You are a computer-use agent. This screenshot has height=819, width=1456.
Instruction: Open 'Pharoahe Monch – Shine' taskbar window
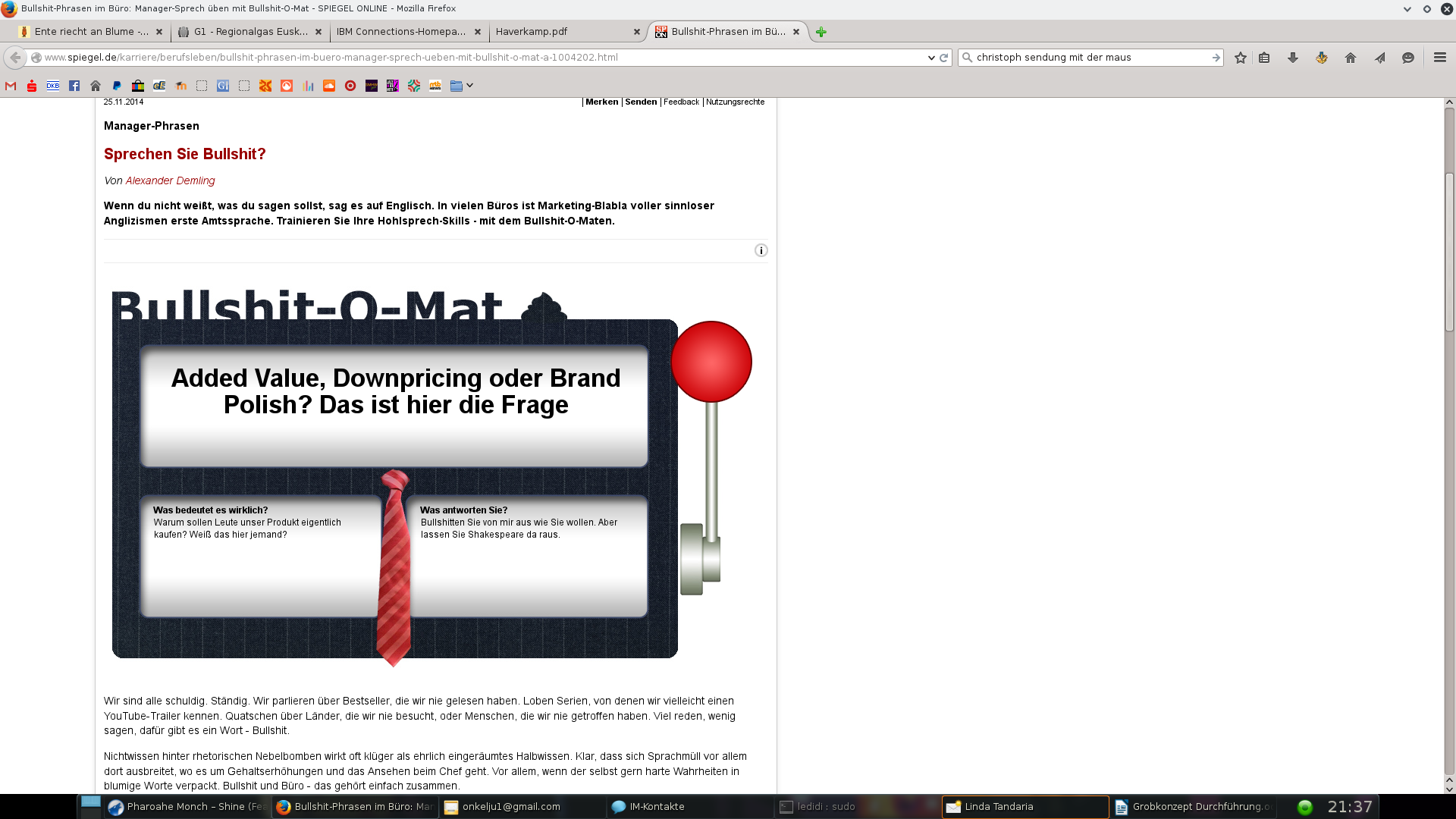coord(188,807)
